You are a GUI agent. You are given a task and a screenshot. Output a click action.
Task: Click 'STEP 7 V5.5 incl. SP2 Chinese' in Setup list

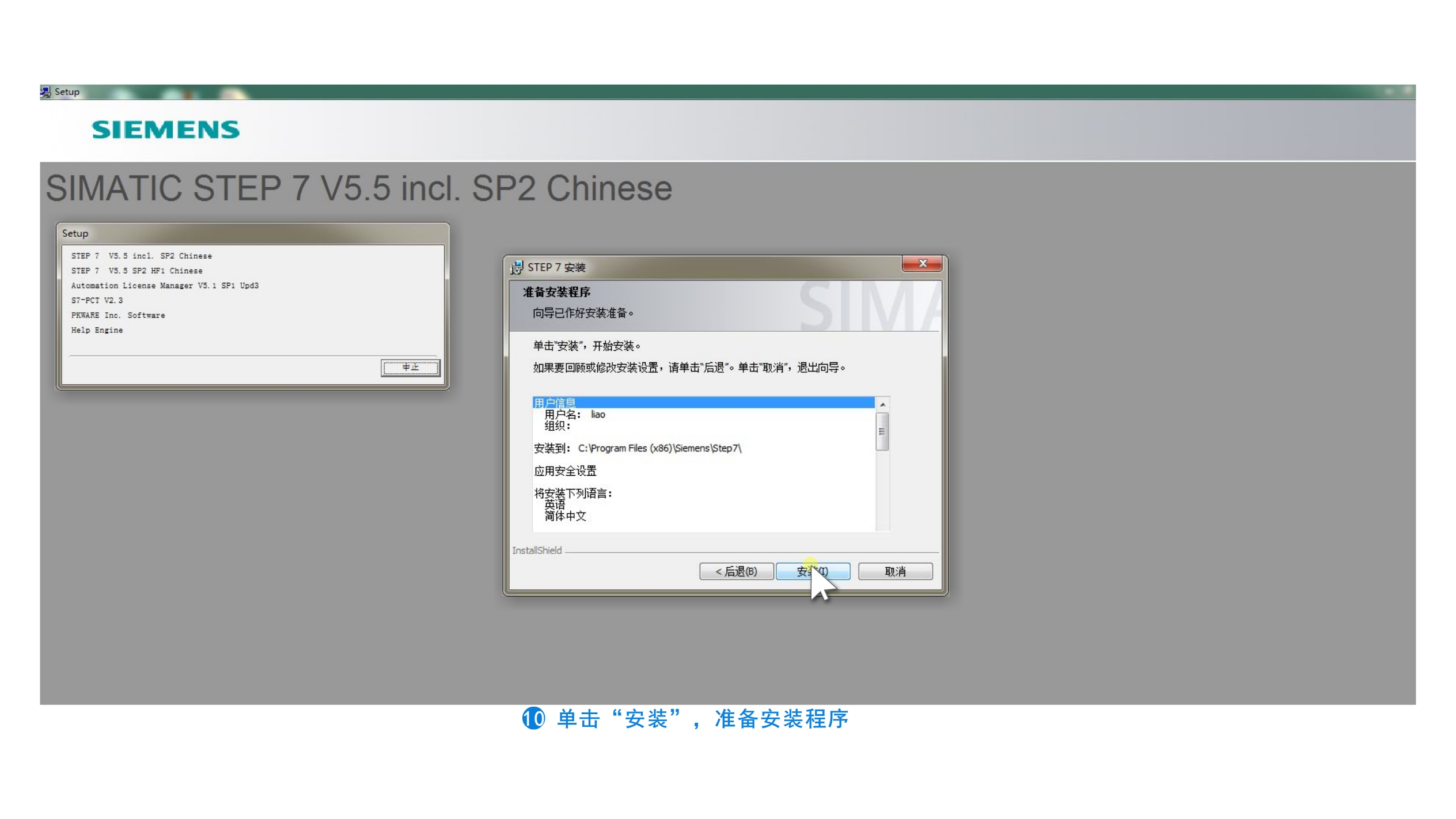(x=141, y=256)
